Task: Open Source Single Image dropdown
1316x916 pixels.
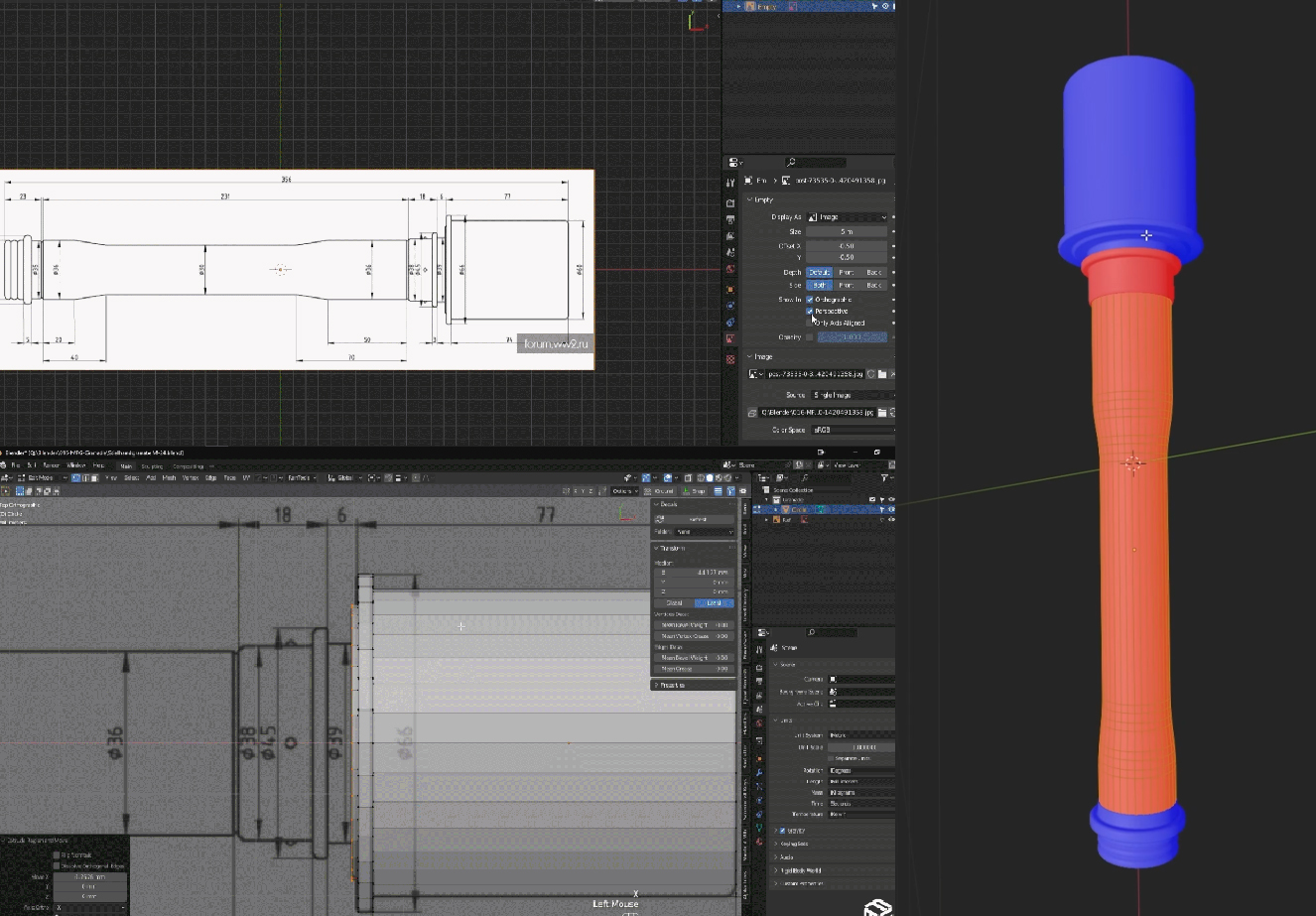Action: pos(851,395)
